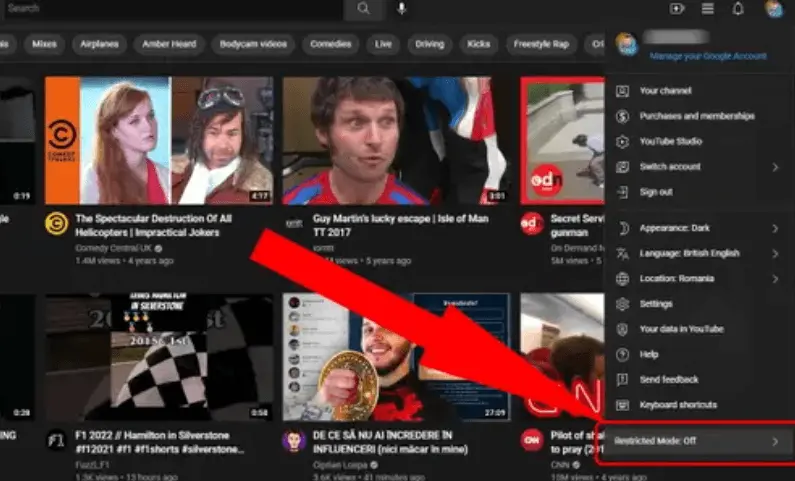Open Send feedback menu entry

pos(700,380)
